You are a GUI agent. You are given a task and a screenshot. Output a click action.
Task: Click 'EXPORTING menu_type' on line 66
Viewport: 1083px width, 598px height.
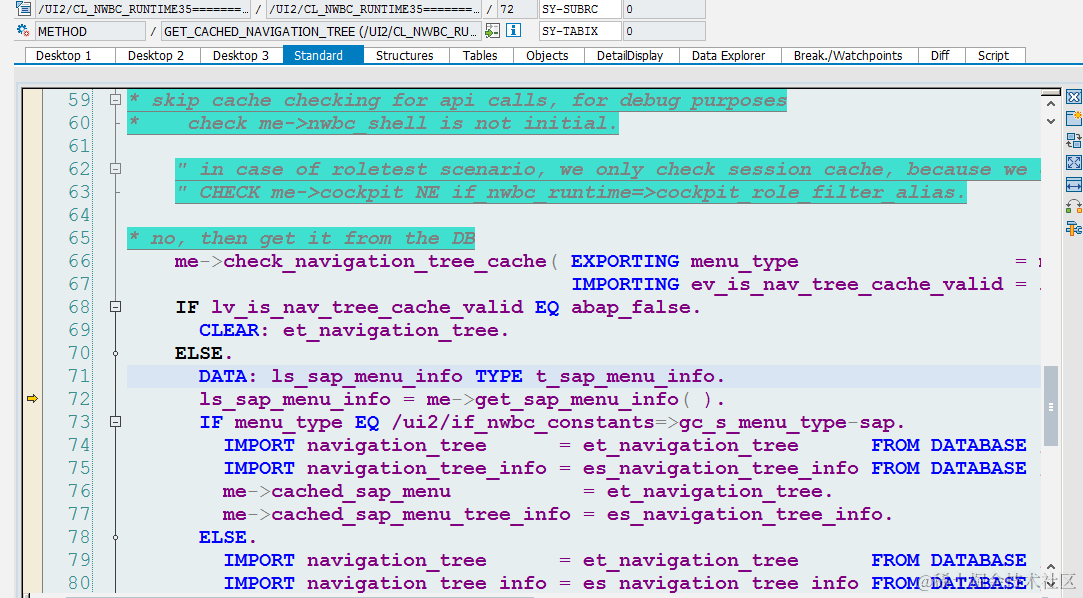(684, 261)
